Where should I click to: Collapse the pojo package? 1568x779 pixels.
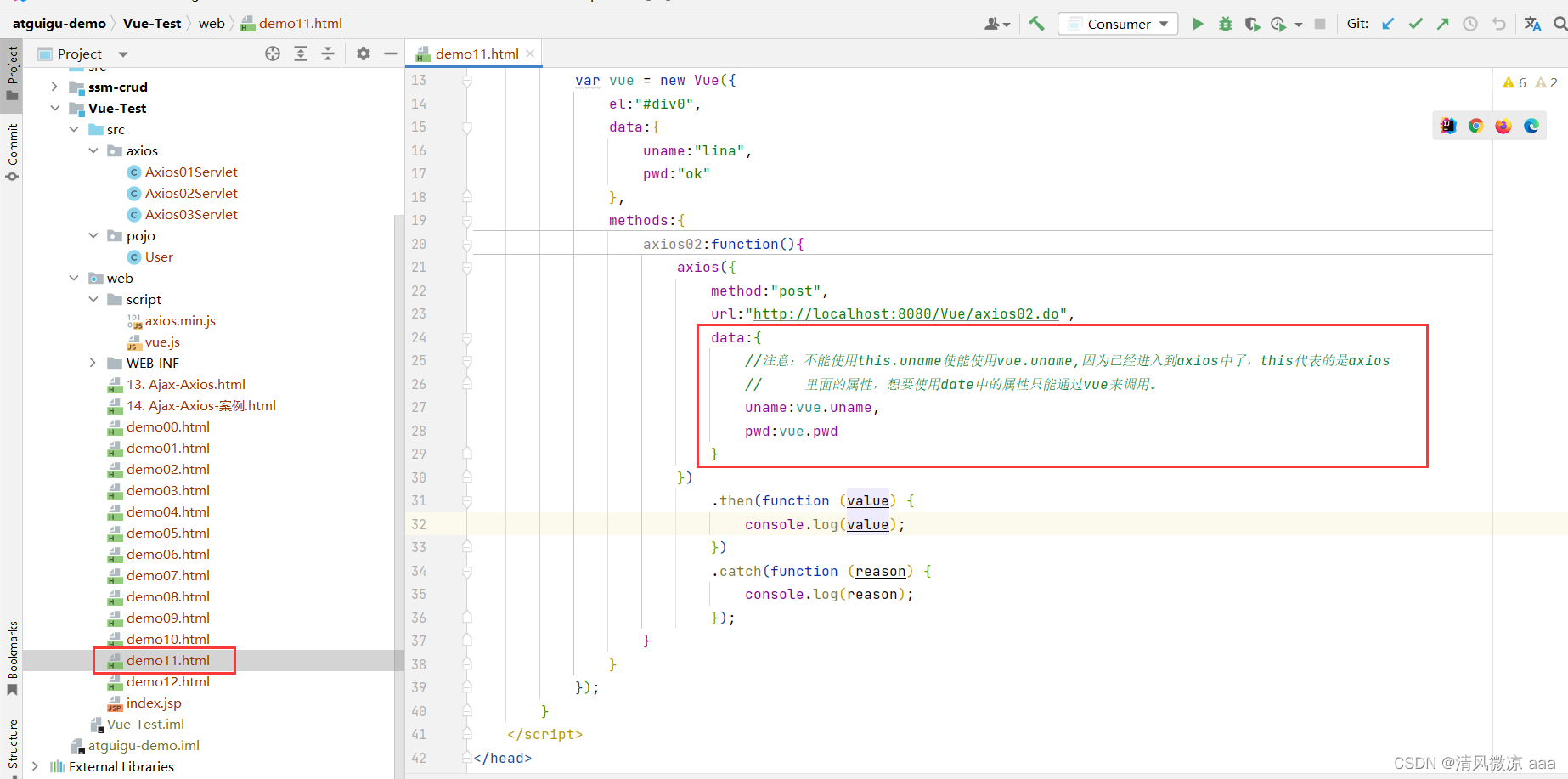pos(93,235)
